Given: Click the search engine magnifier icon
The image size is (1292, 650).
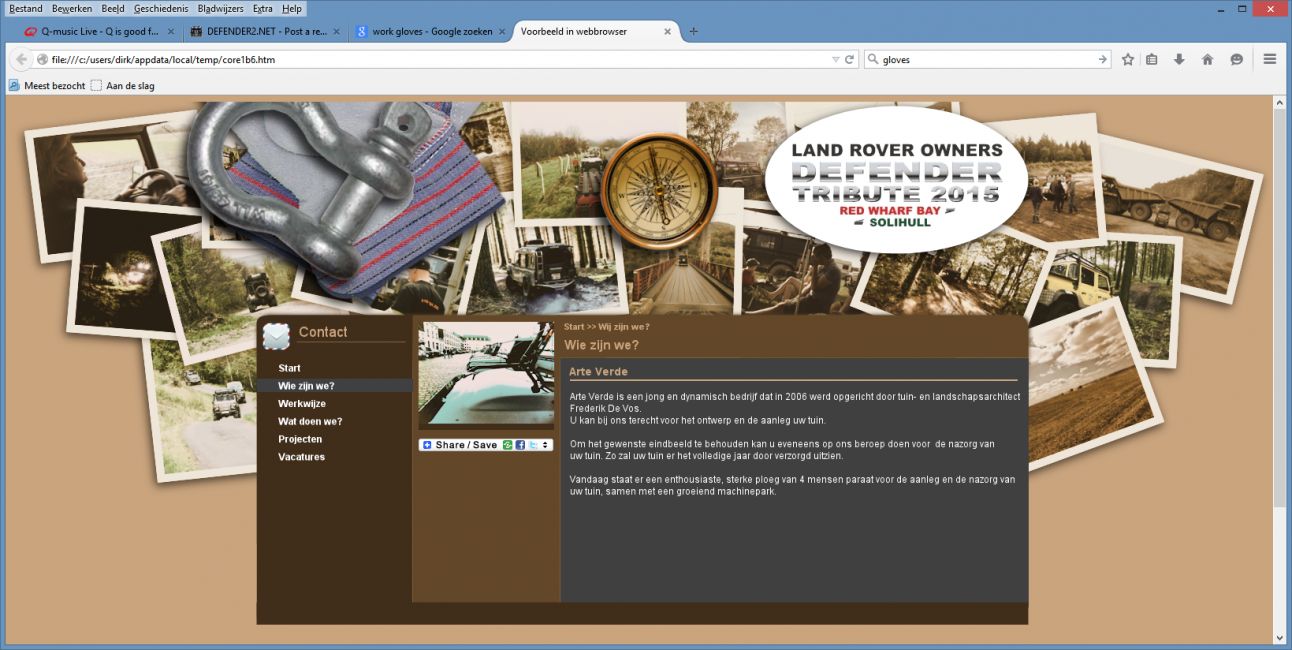Looking at the screenshot, I should click(873, 60).
